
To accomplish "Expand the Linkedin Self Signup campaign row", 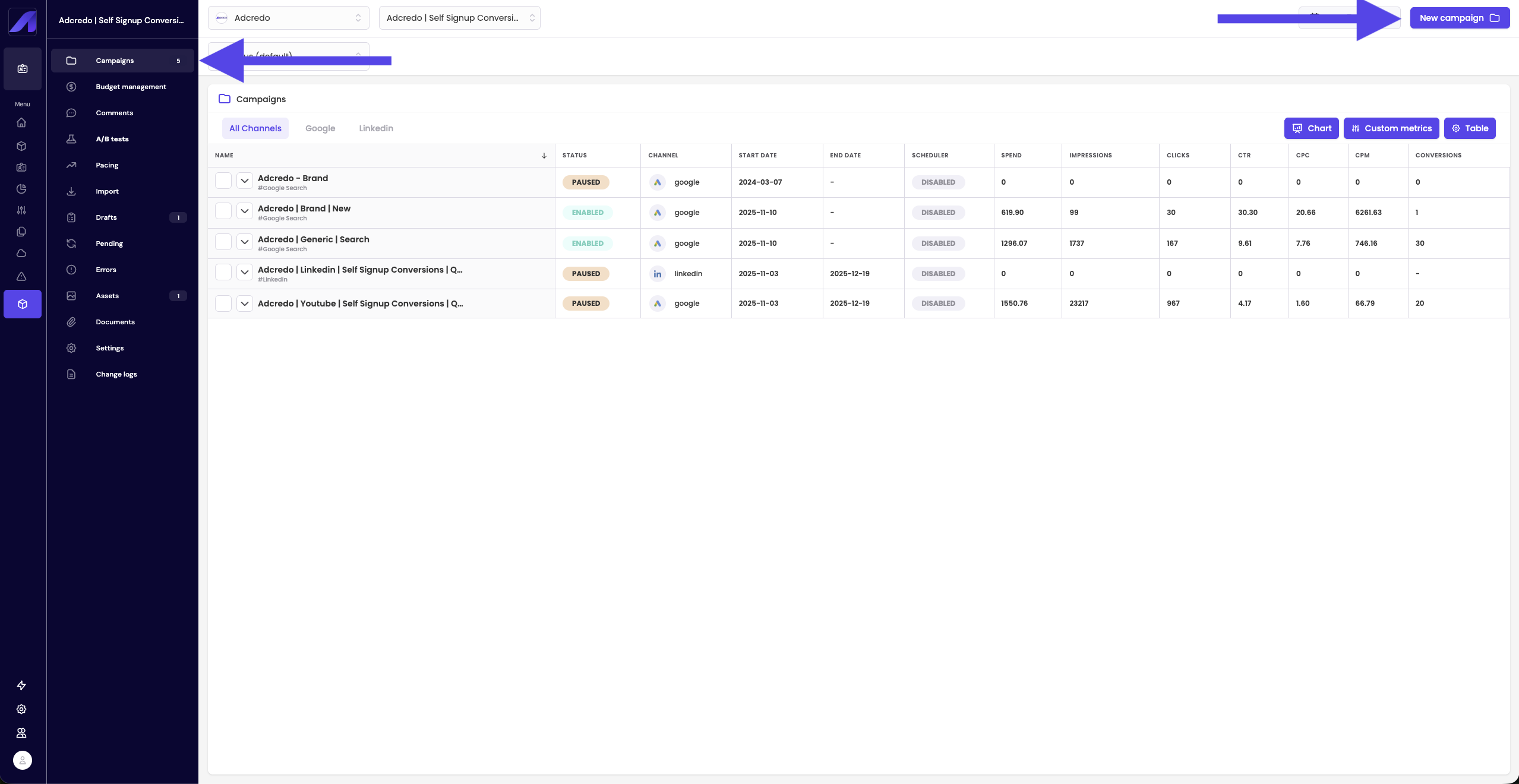I will (245, 272).
